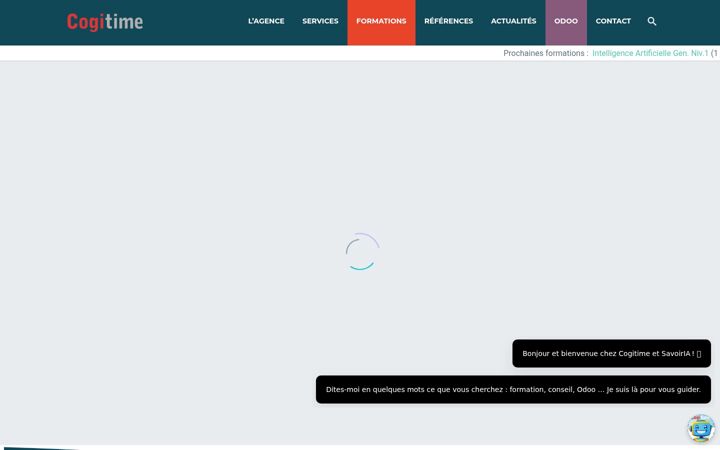Select the ODOO menu item

pos(566,22)
